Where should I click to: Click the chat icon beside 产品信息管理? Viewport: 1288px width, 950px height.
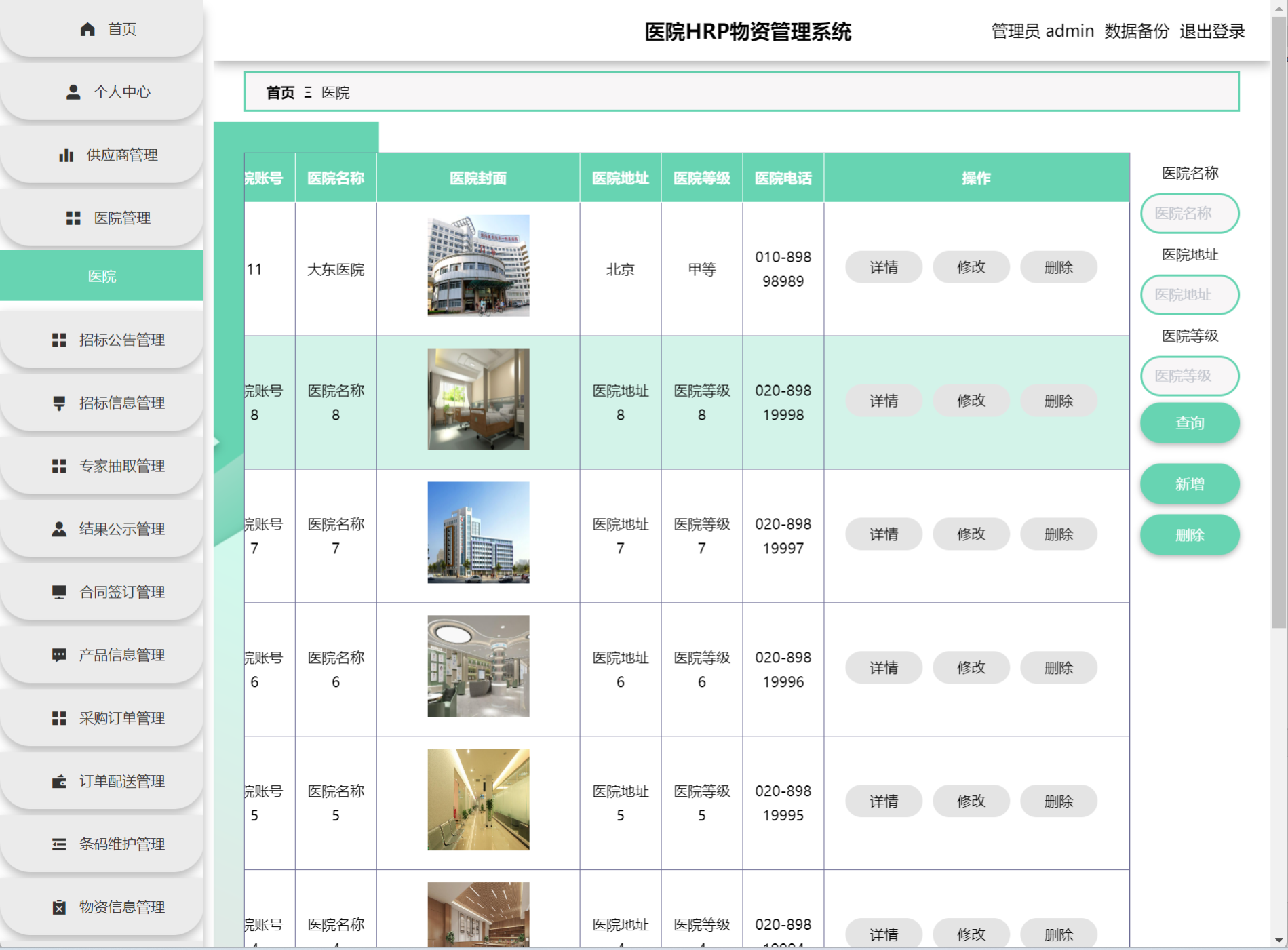tap(59, 656)
